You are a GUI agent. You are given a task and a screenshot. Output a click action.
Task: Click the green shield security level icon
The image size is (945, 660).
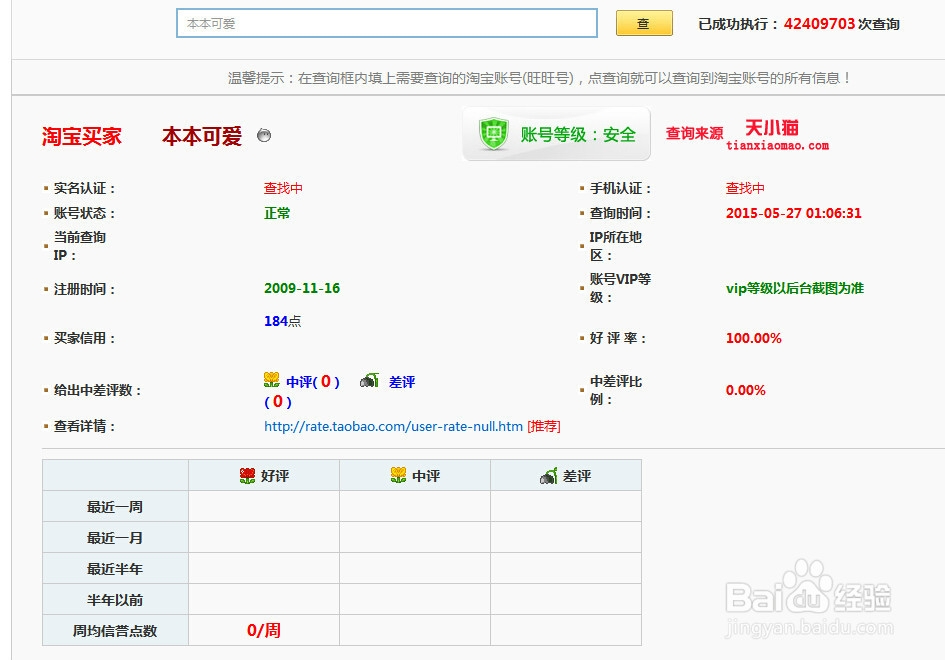[x=494, y=134]
